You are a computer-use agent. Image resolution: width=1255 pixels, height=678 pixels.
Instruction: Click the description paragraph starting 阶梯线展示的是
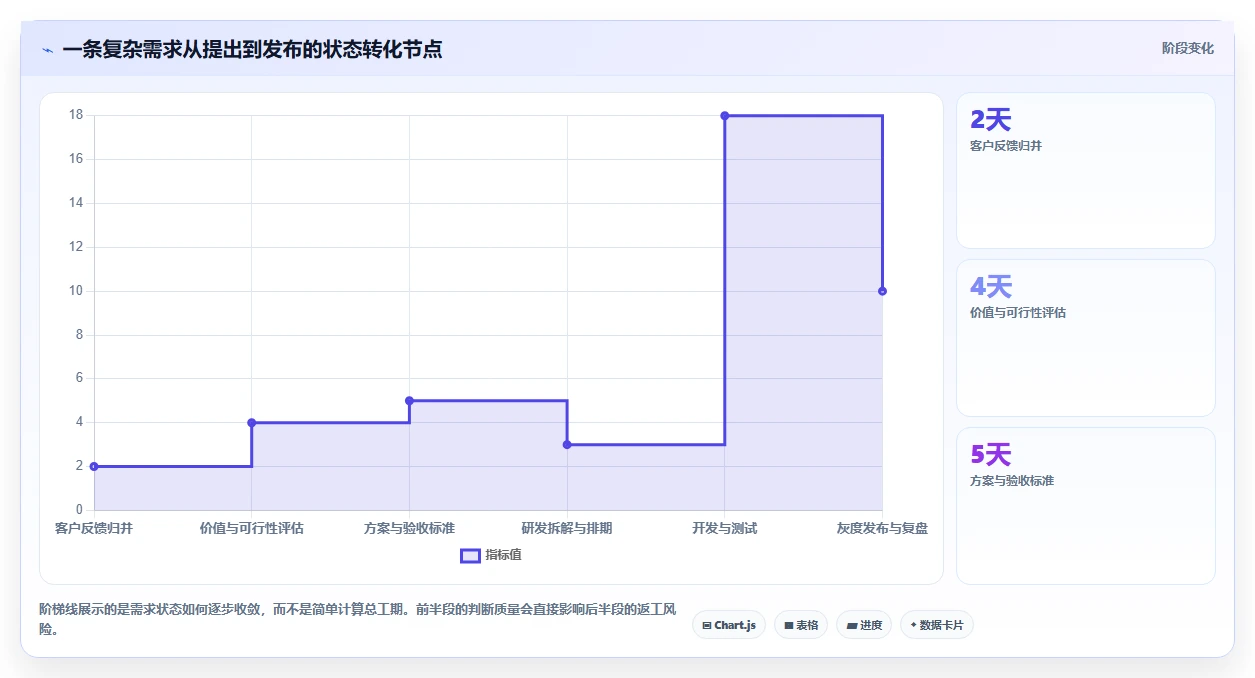click(358, 619)
